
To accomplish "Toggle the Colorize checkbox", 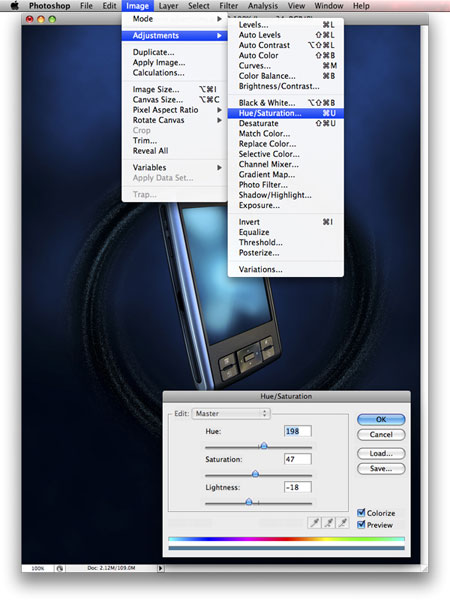I will pos(361,513).
